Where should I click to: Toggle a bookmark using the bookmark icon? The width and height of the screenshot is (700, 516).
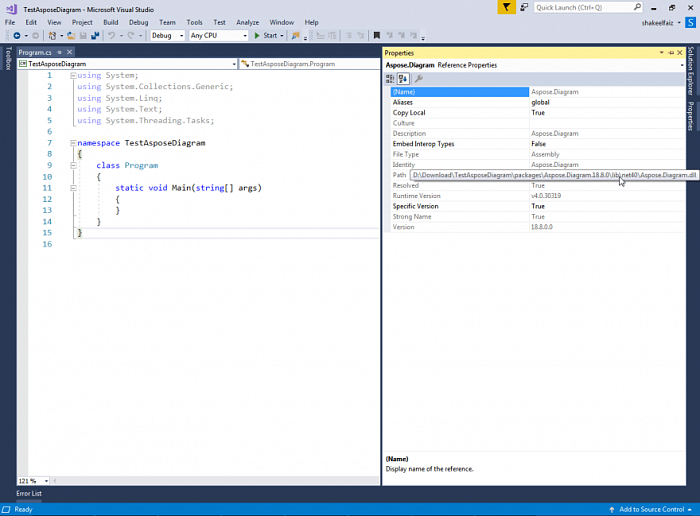377,35
